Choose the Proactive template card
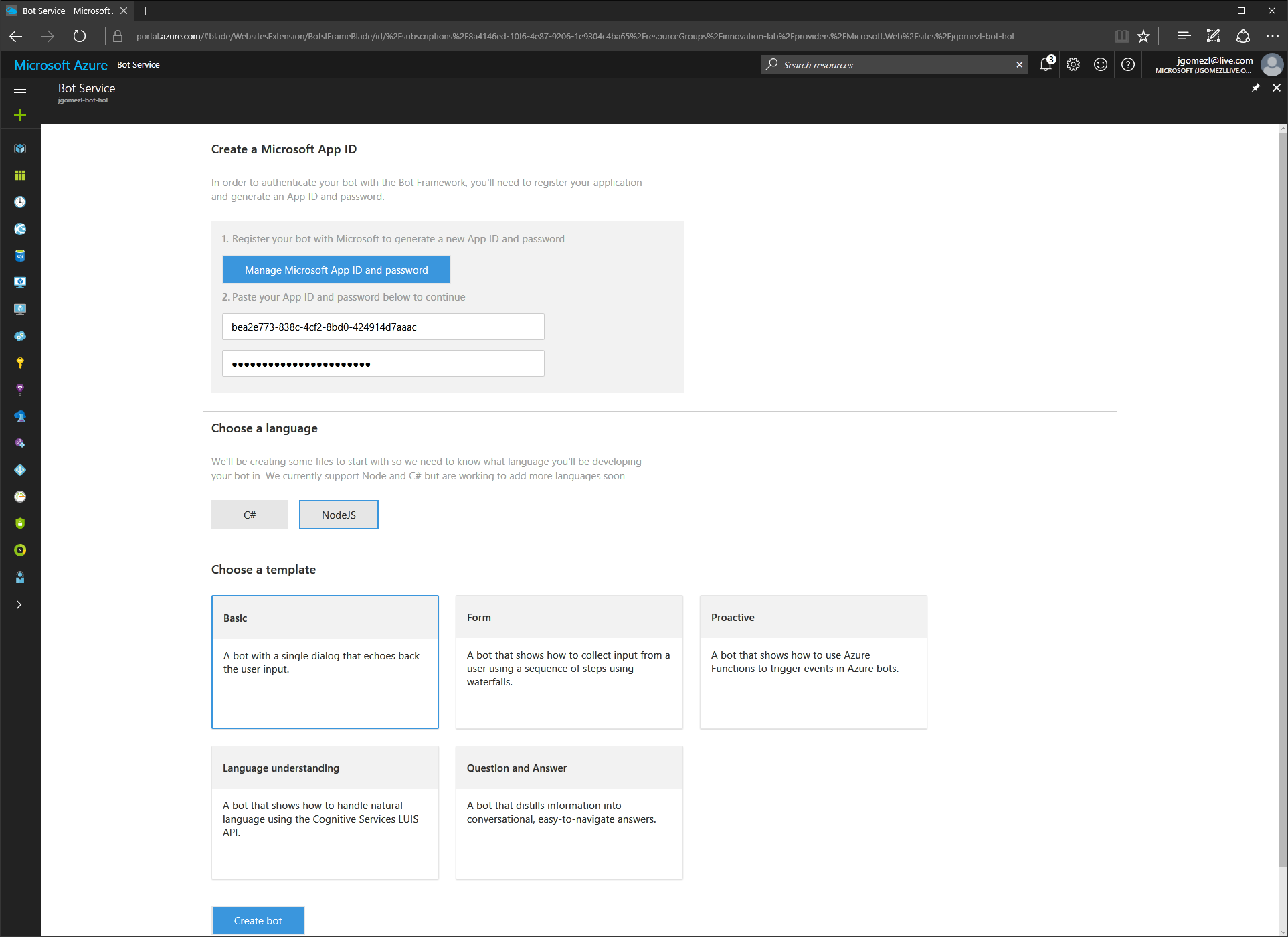This screenshot has width=1288, height=937. [814, 662]
